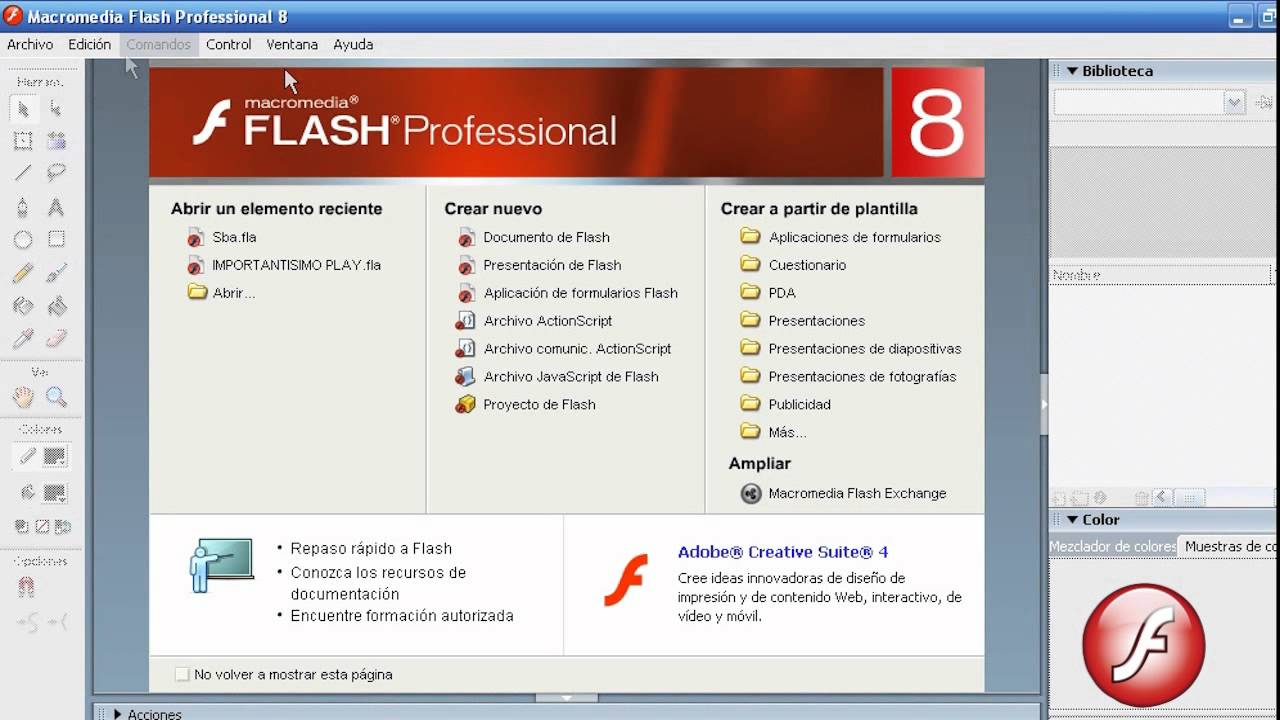The image size is (1280, 720).
Task: Open the Control menu
Action: click(229, 44)
